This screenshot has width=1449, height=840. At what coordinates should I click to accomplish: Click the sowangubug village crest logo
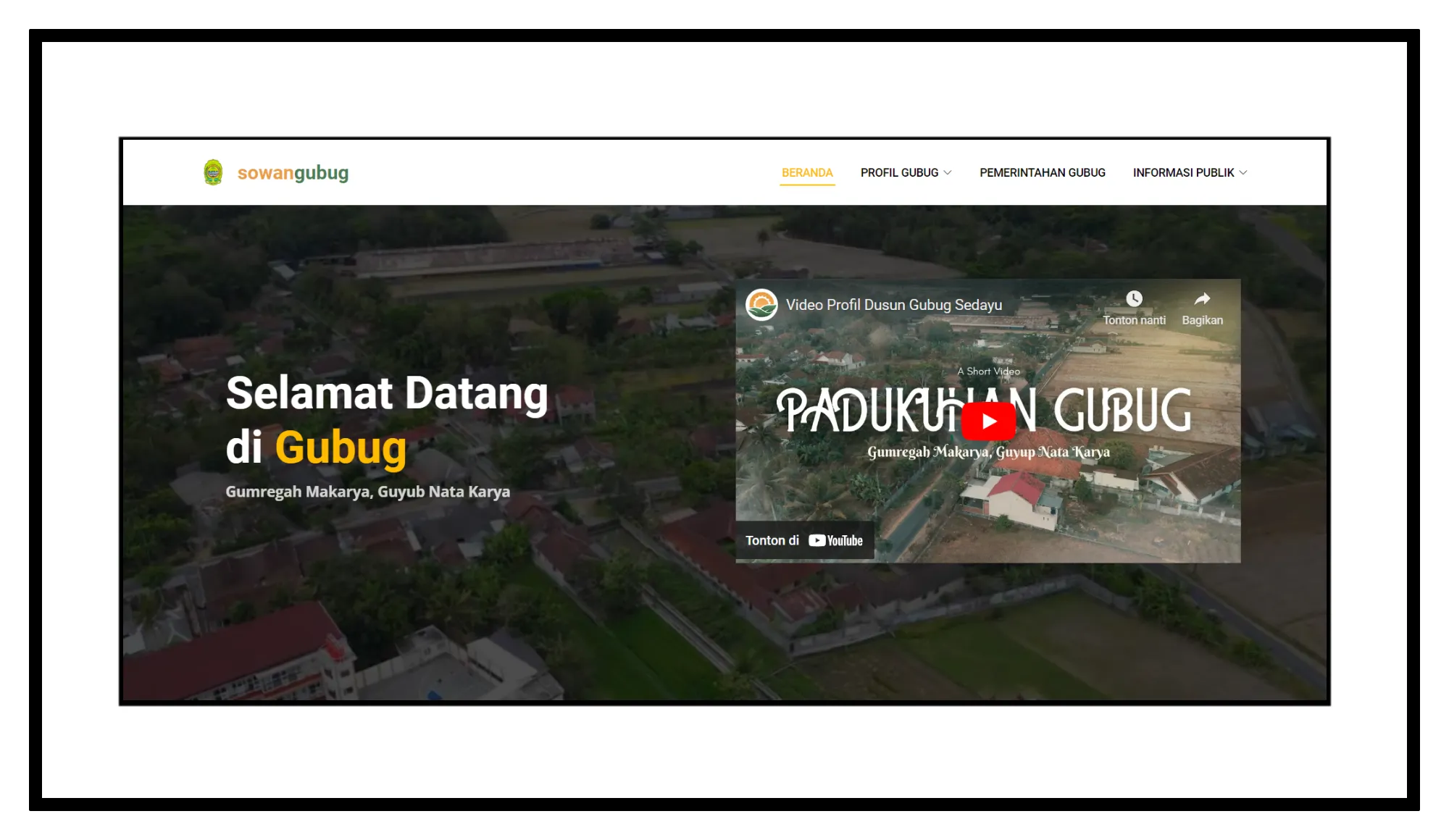pos(213,172)
